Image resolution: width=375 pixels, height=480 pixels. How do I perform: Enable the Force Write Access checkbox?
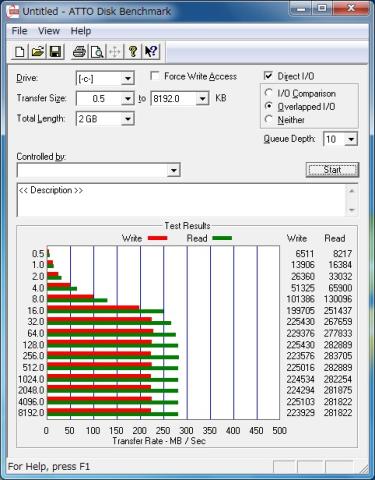point(154,76)
